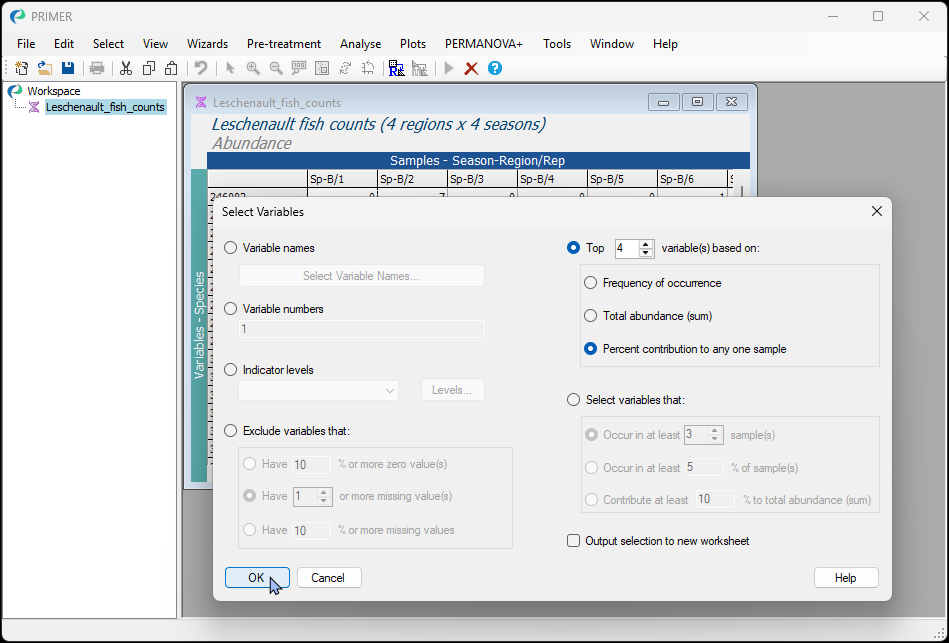Click the zoom to 100 icon

[x=299, y=68]
